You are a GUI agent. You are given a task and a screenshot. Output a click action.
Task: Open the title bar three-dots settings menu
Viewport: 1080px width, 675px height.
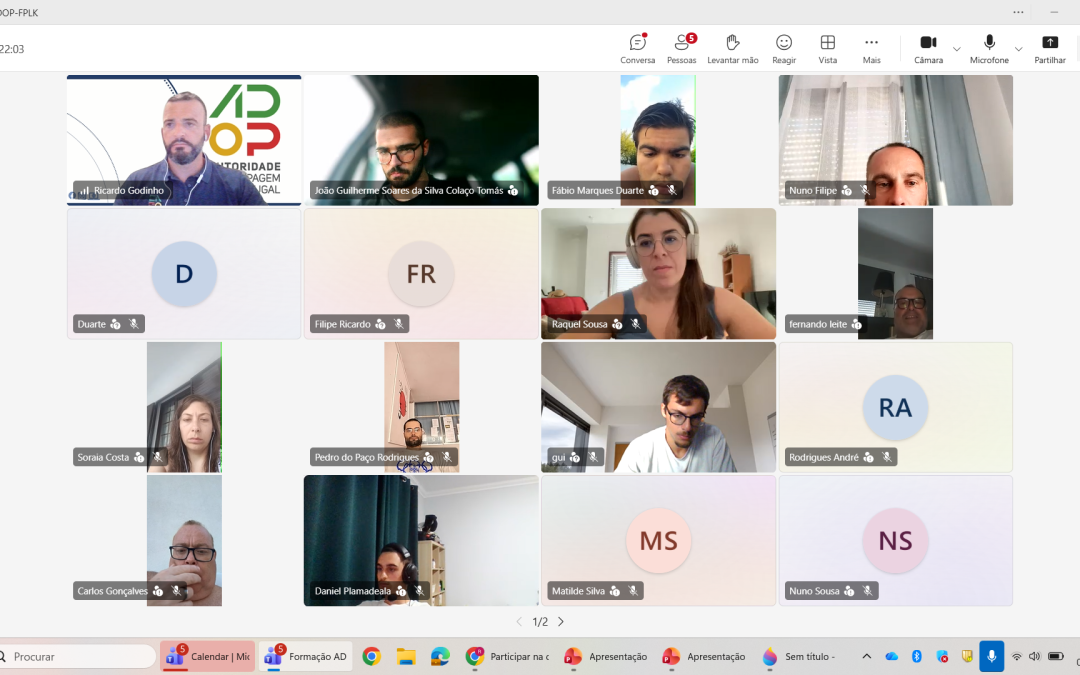pyautogui.click(x=1018, y=12)
